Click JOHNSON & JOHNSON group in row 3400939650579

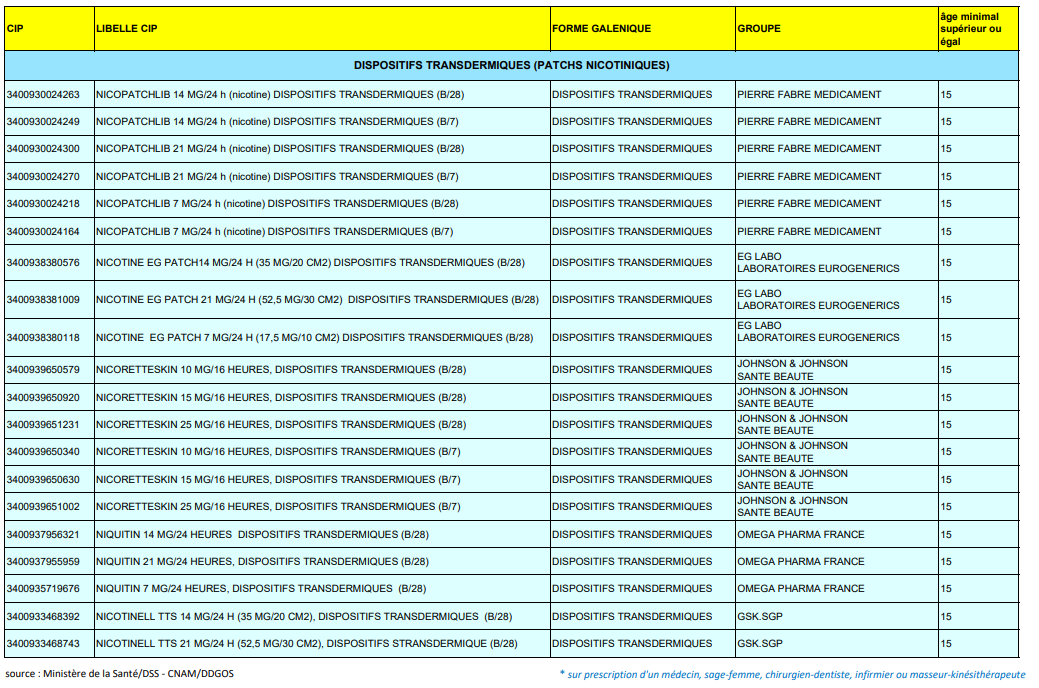pyautogui.click(x=793, y=370)
